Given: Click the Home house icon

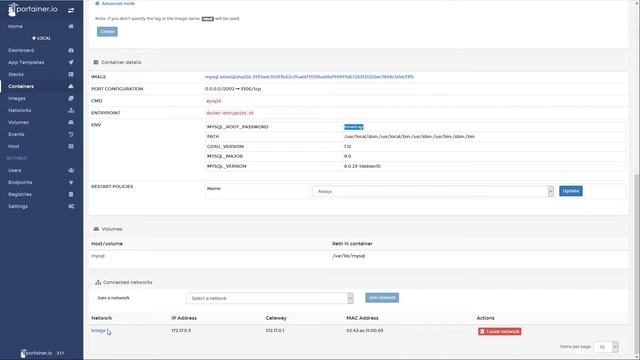Looking at the screenshot, I should (71, 27).
